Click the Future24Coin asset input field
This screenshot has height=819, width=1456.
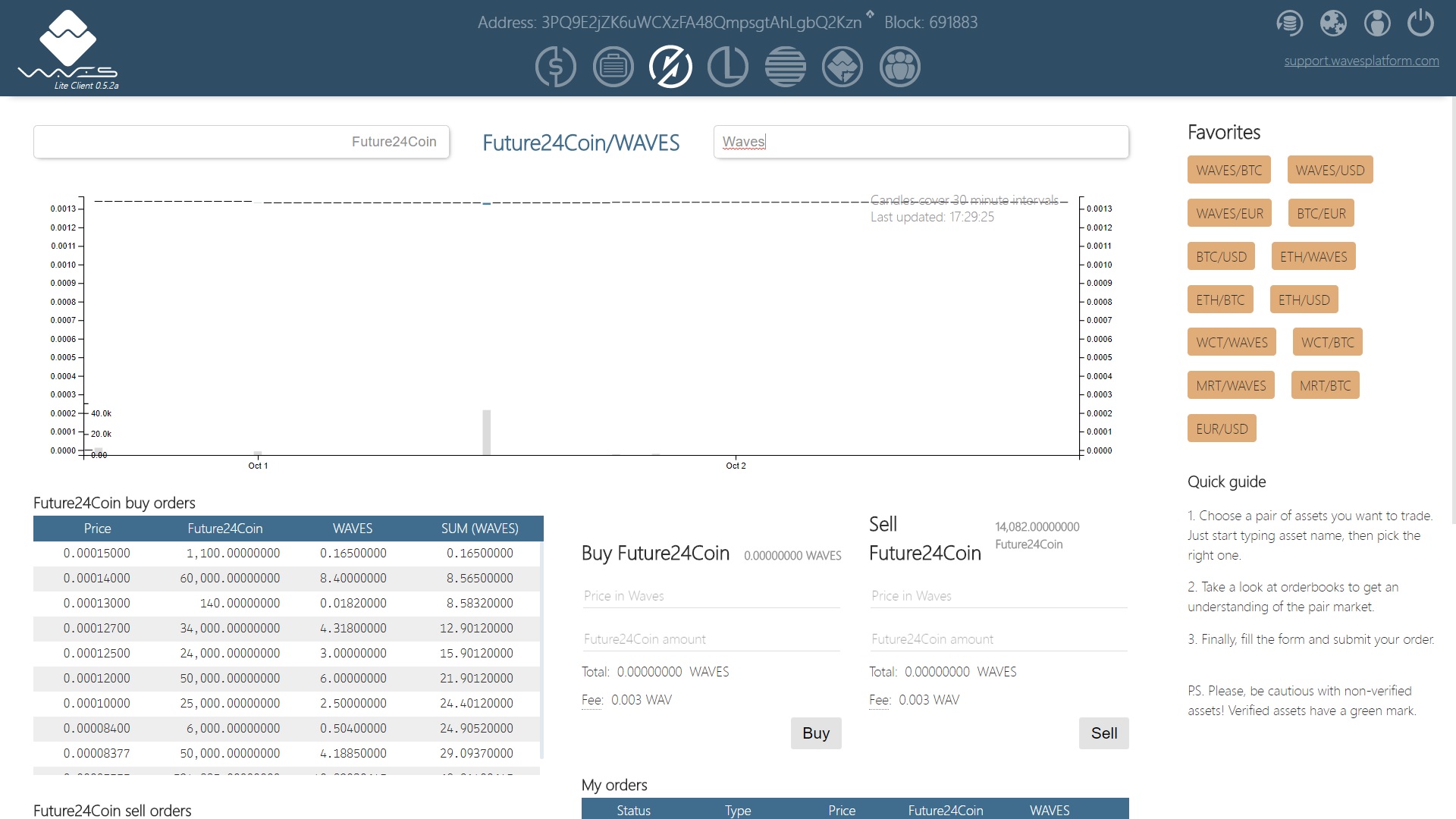pos(241,142)
